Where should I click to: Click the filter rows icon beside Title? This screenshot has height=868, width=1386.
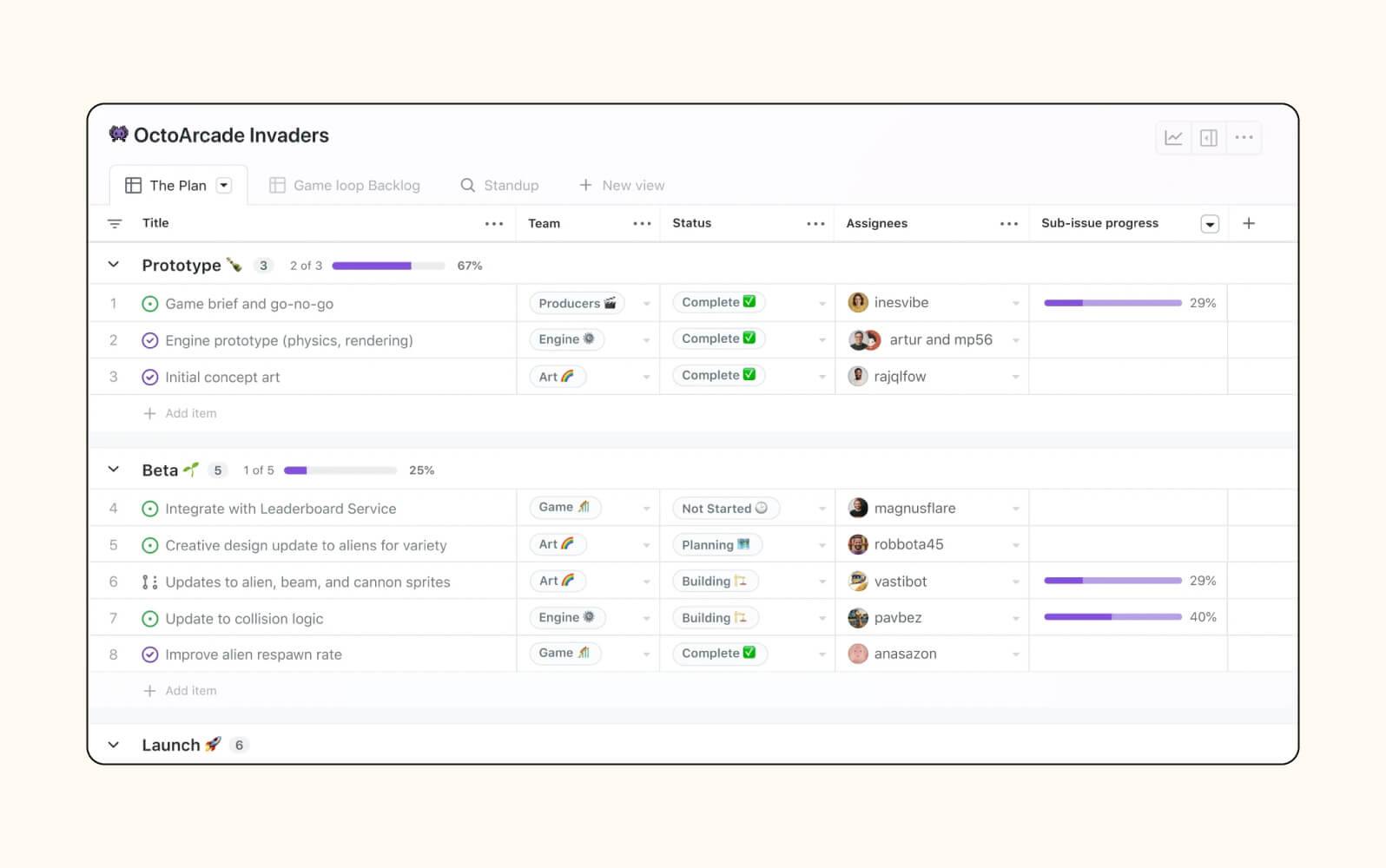coord(115,224)
